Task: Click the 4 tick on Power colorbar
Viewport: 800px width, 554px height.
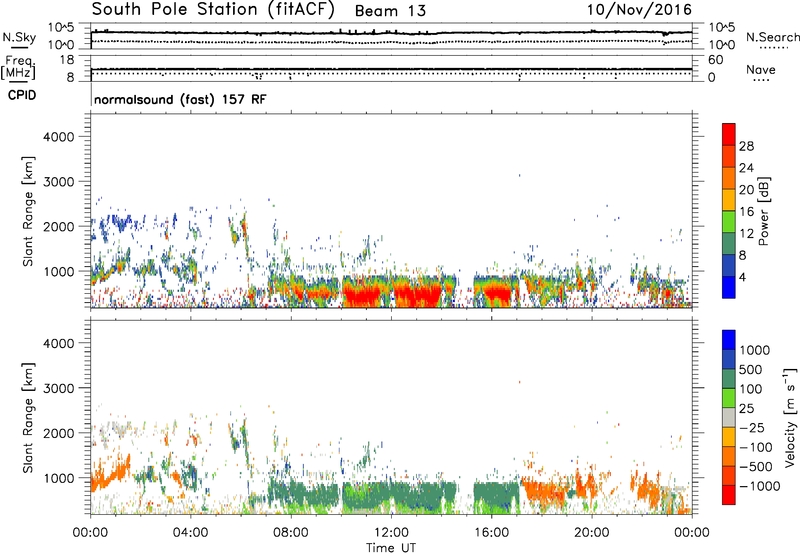Action: (742, 277)
